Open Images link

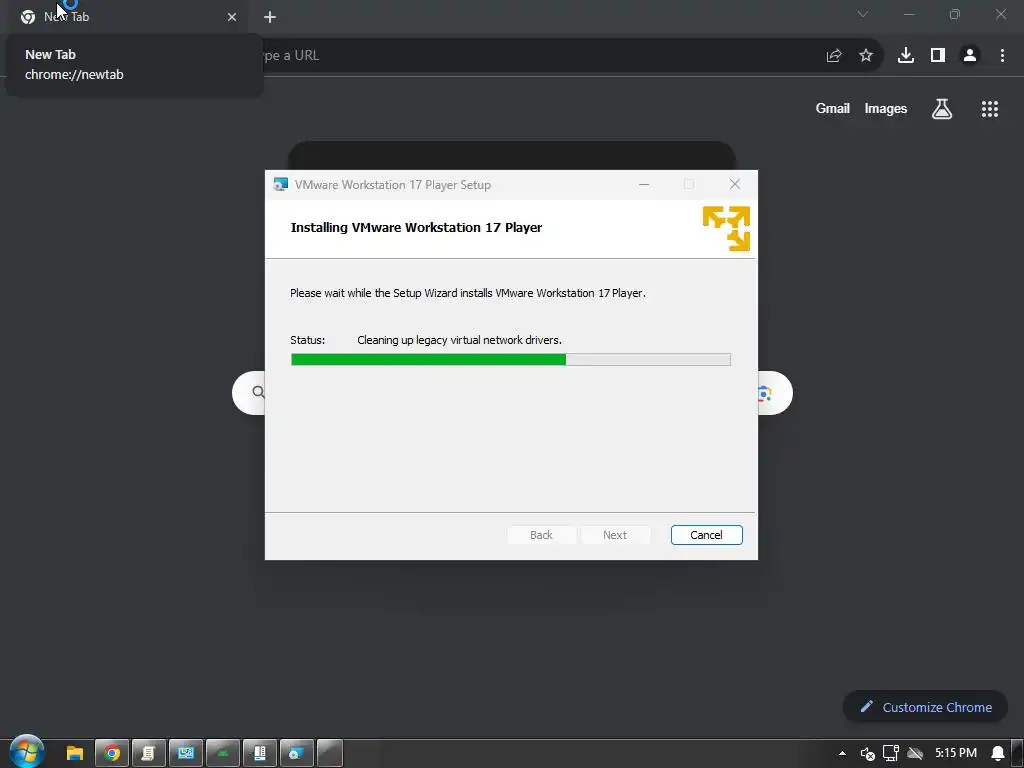pyautogui.click(x=886, y=108)
